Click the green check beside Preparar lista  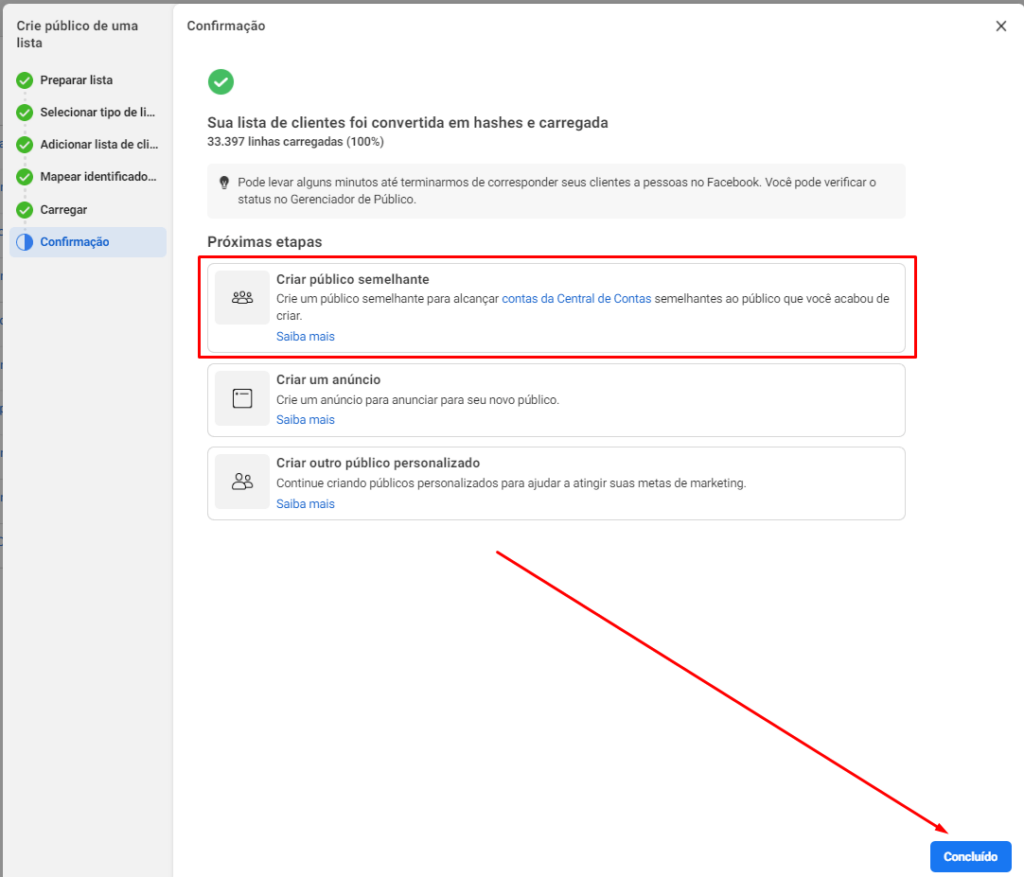25,80
